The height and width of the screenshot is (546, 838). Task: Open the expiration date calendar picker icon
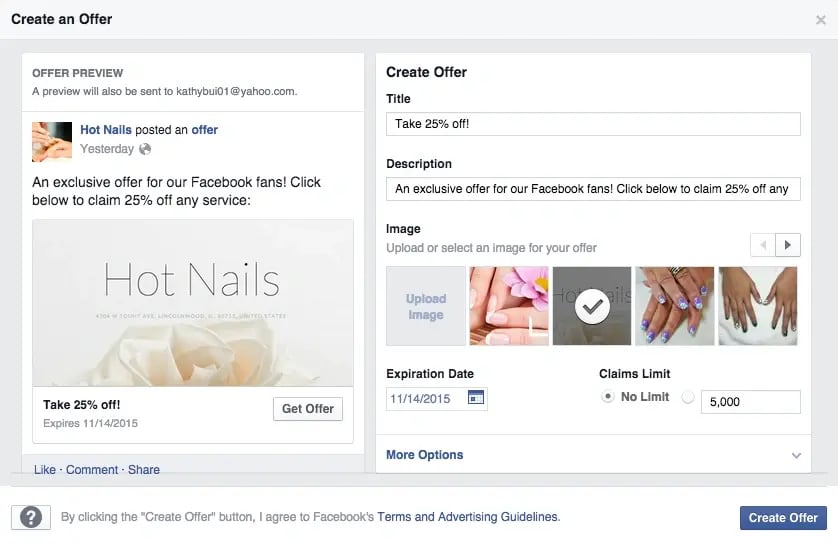pyautogui.click(x=476, y=397)
